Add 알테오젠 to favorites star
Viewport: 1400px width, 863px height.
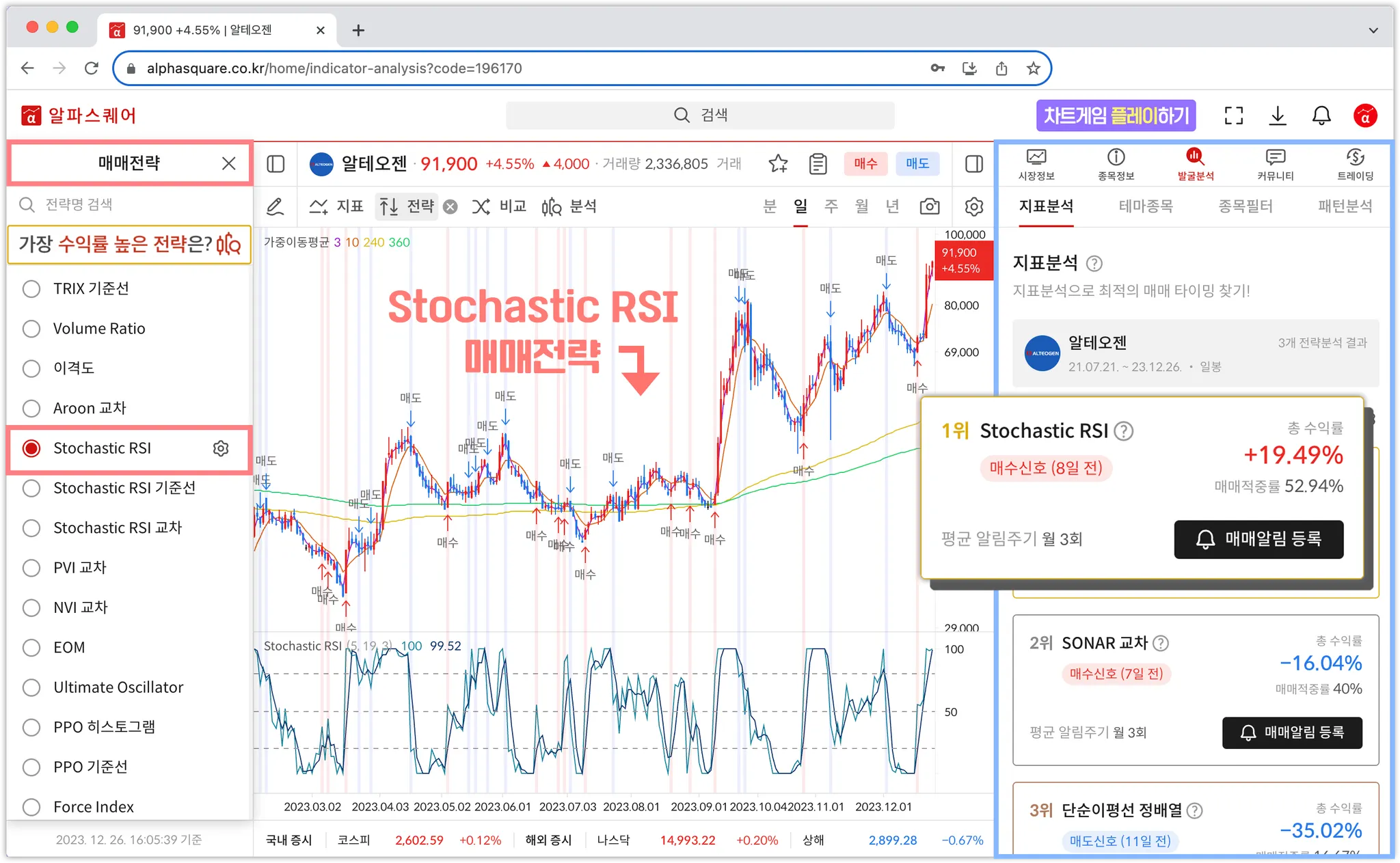point(778,164)
